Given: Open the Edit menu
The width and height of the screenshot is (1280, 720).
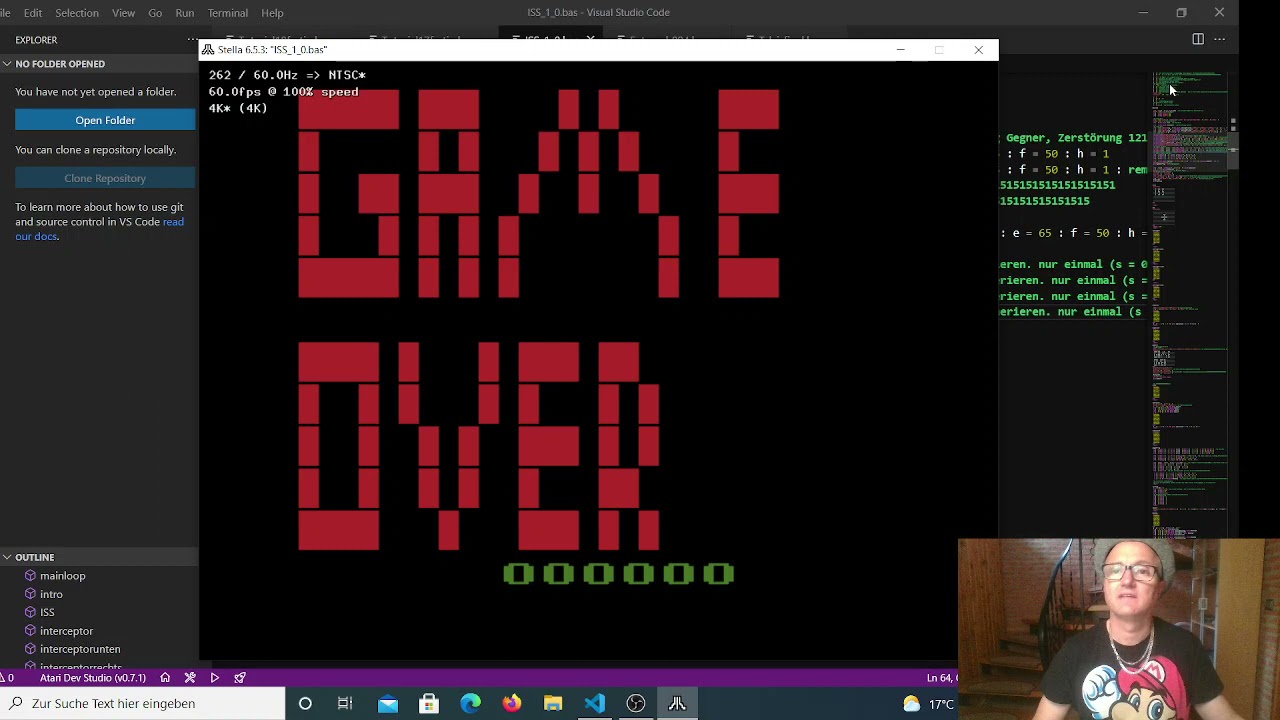Looking at the screenshot, I should coord(33,13).
